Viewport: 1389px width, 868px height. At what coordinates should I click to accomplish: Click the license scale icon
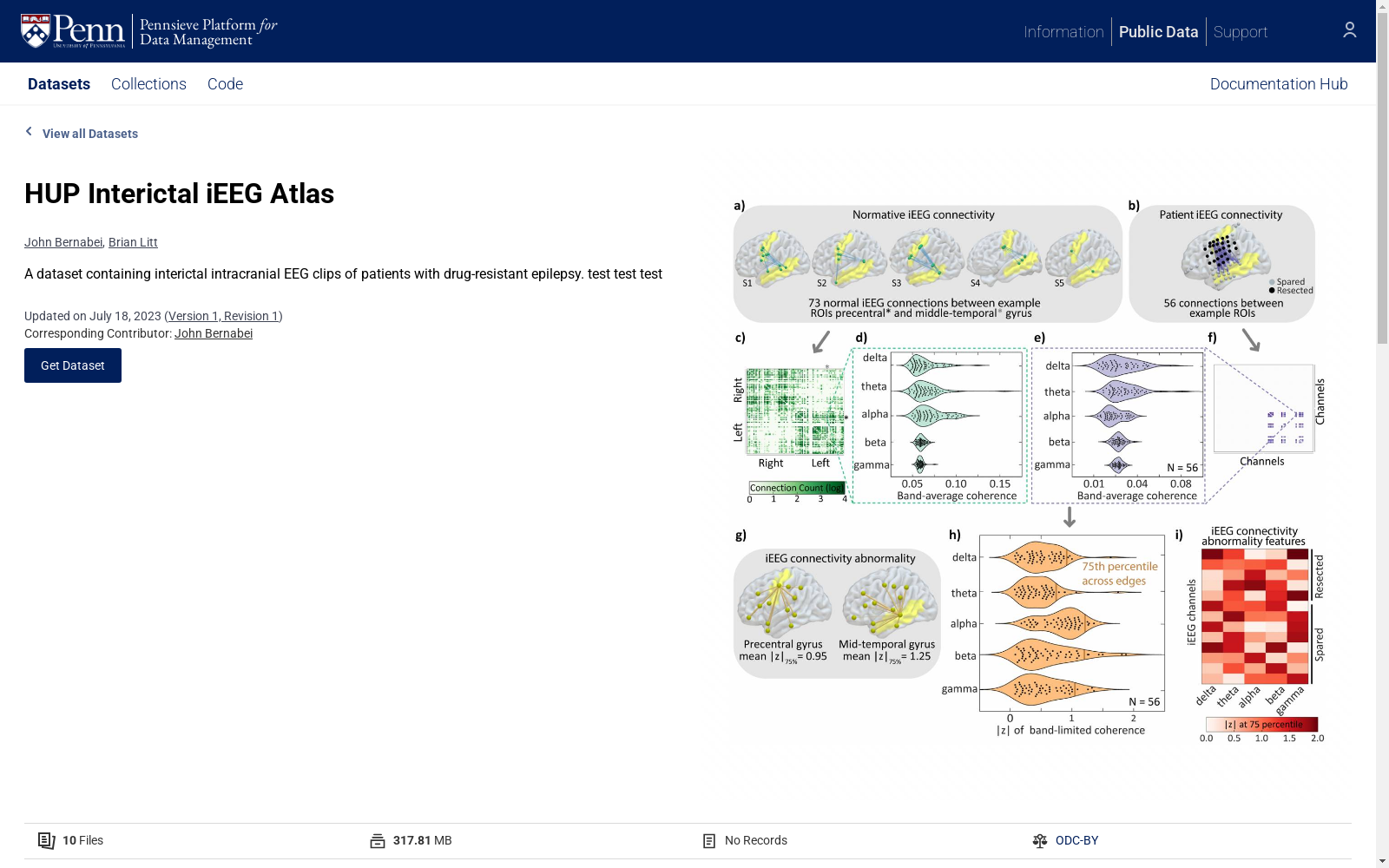point(1040,840)
